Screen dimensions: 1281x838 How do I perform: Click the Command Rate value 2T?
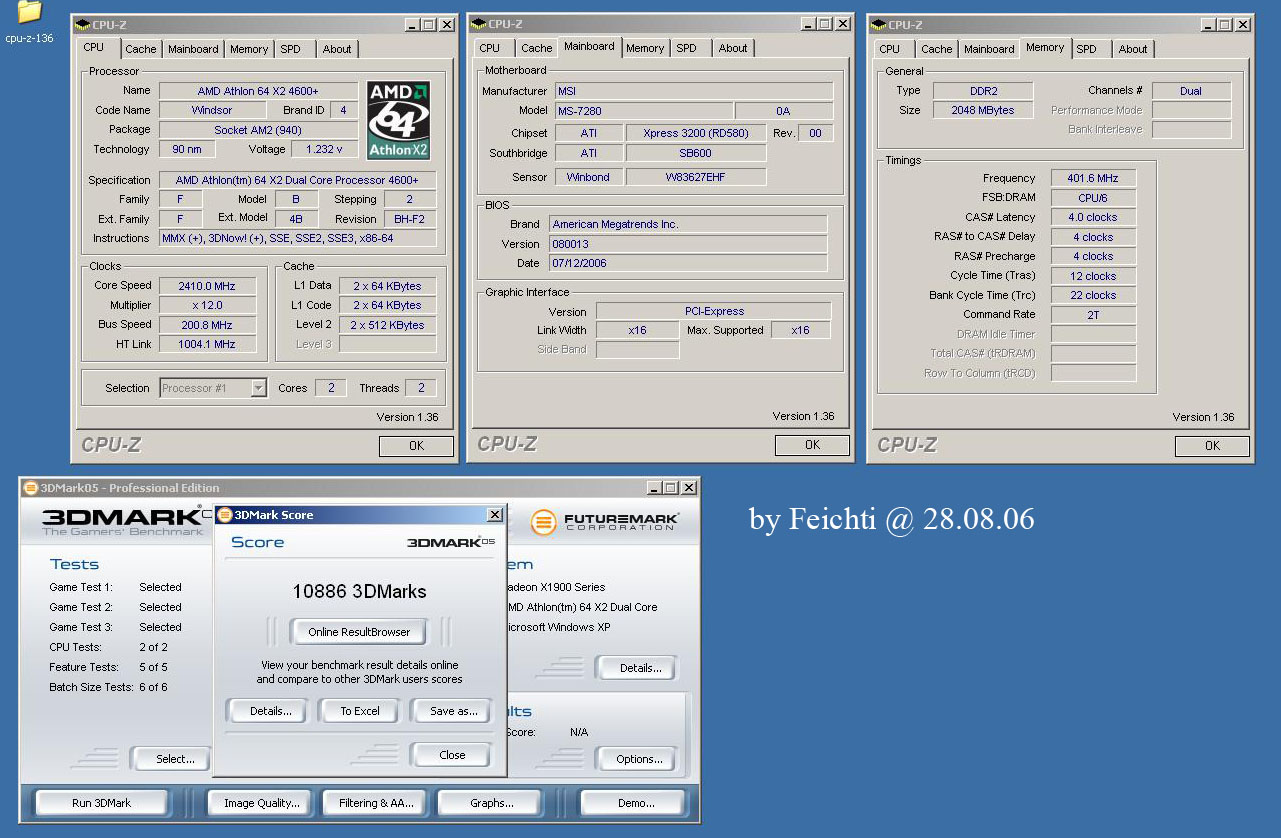pyautogui.click(x=1093, y=314)
